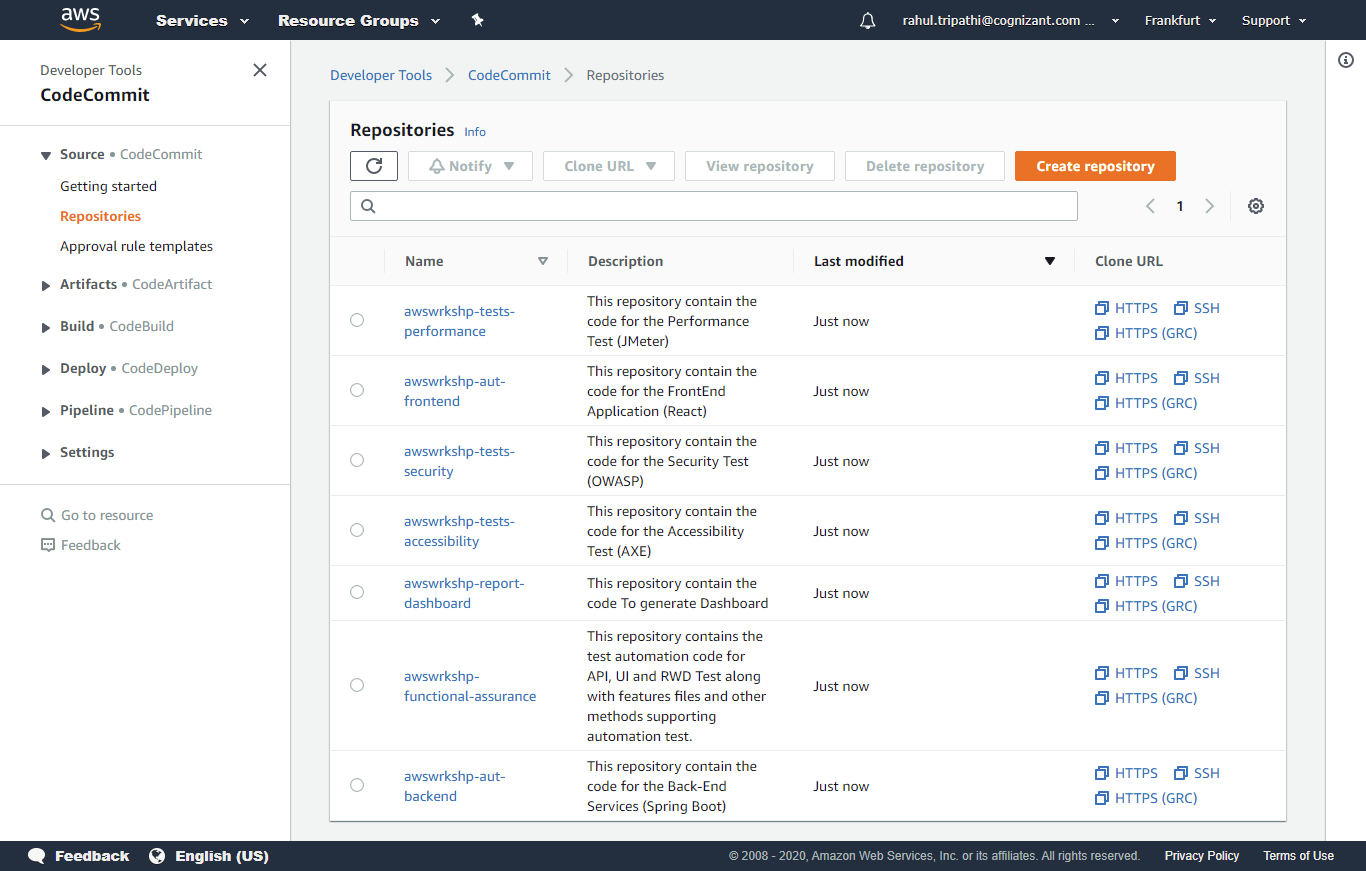1366x871 pixels.
Task: Open the account menu for rahul.tripathi
Action: tap(1010, 20)
